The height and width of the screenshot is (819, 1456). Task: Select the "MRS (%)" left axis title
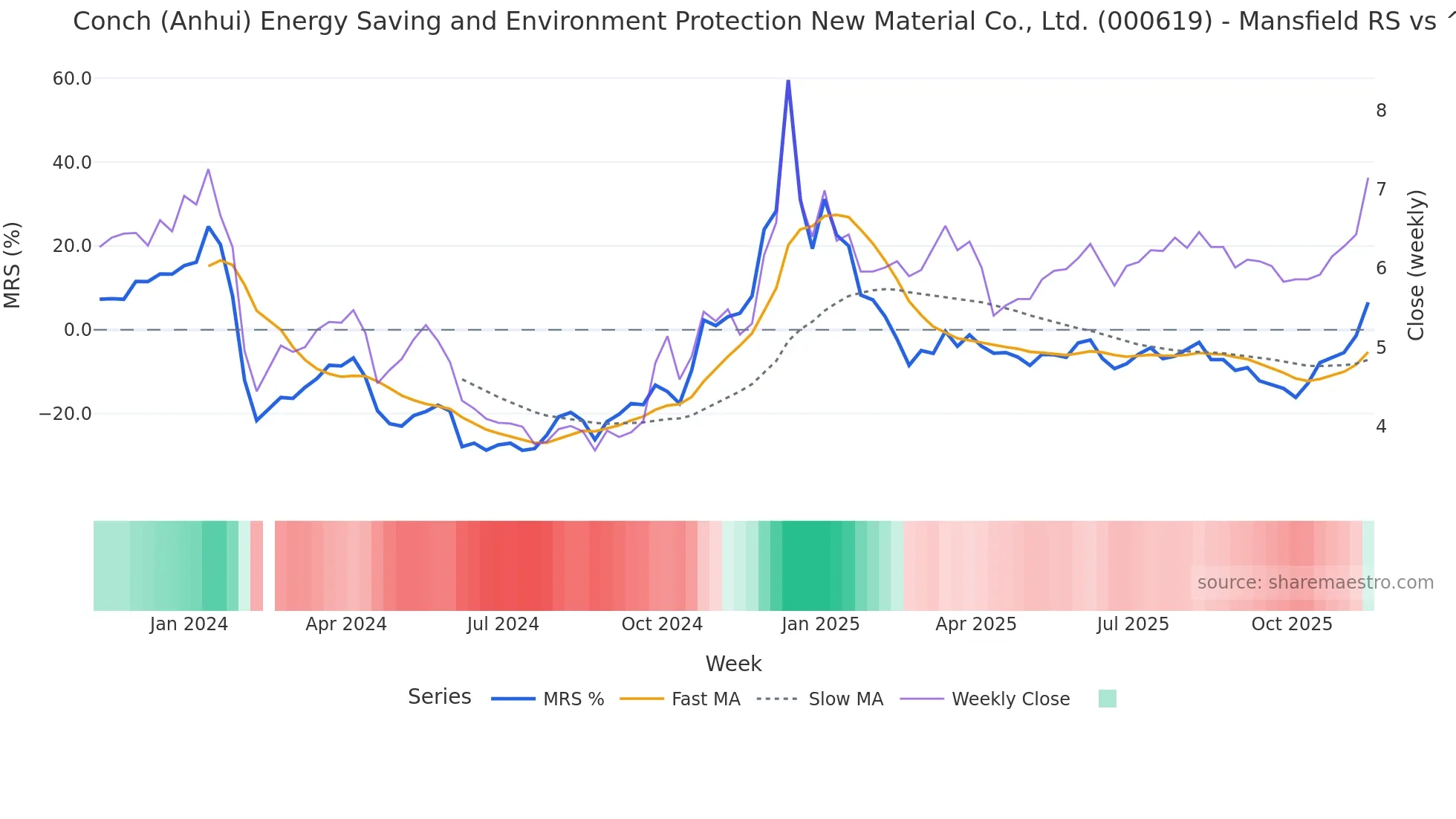13,265
